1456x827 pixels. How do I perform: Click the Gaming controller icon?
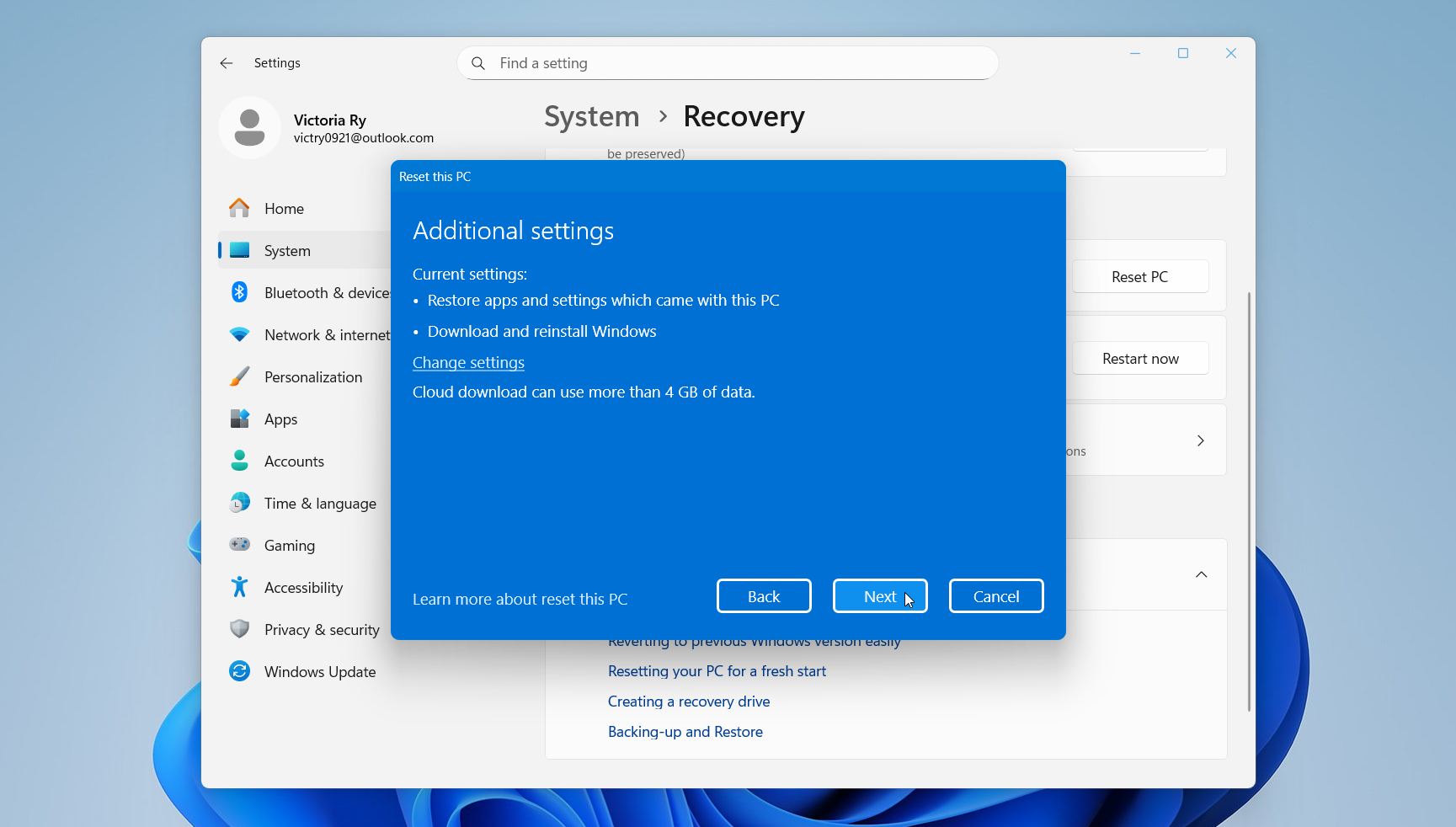click(x=239, y=545)
